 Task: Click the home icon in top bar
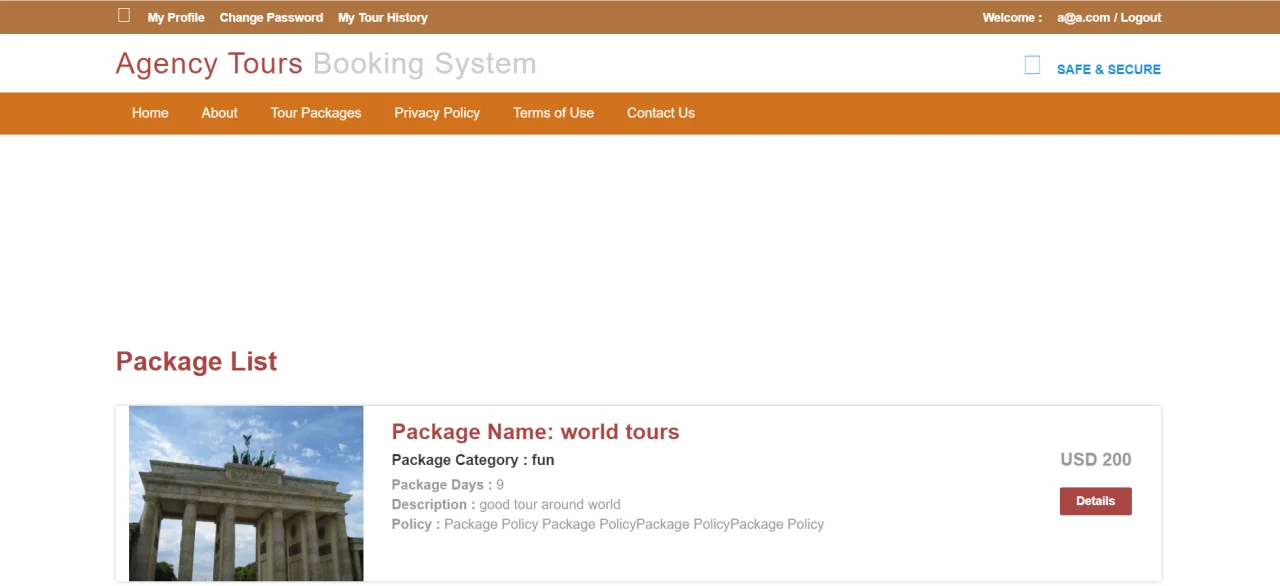(x=124, y=15)
